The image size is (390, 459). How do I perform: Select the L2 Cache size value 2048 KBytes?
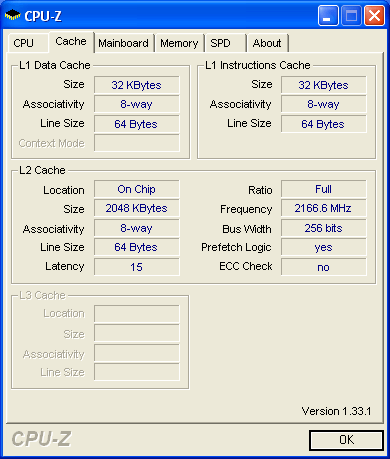click(x=137, y=208)
